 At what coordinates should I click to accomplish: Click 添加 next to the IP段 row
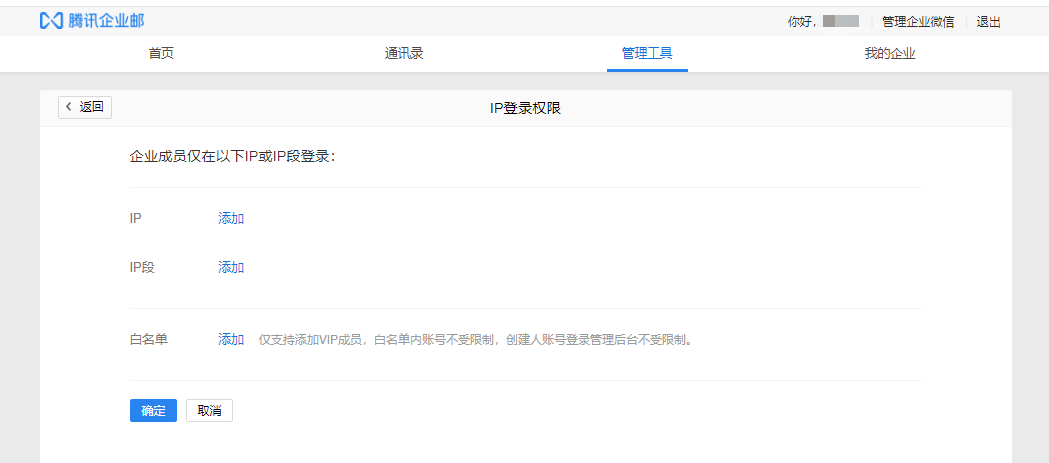(231, 267)
